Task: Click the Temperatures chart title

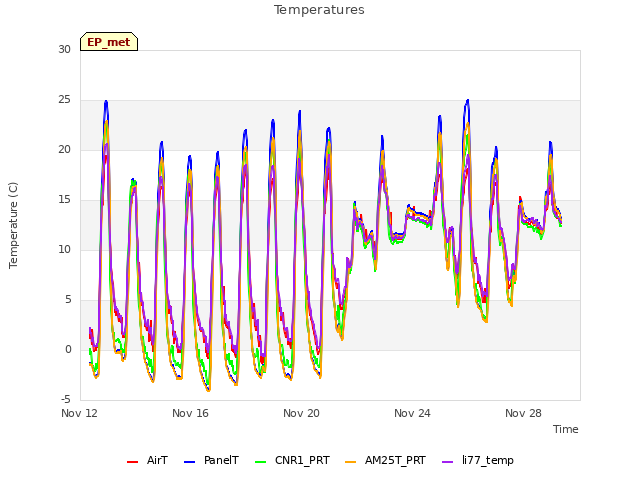Action: [x=319, y=10]
